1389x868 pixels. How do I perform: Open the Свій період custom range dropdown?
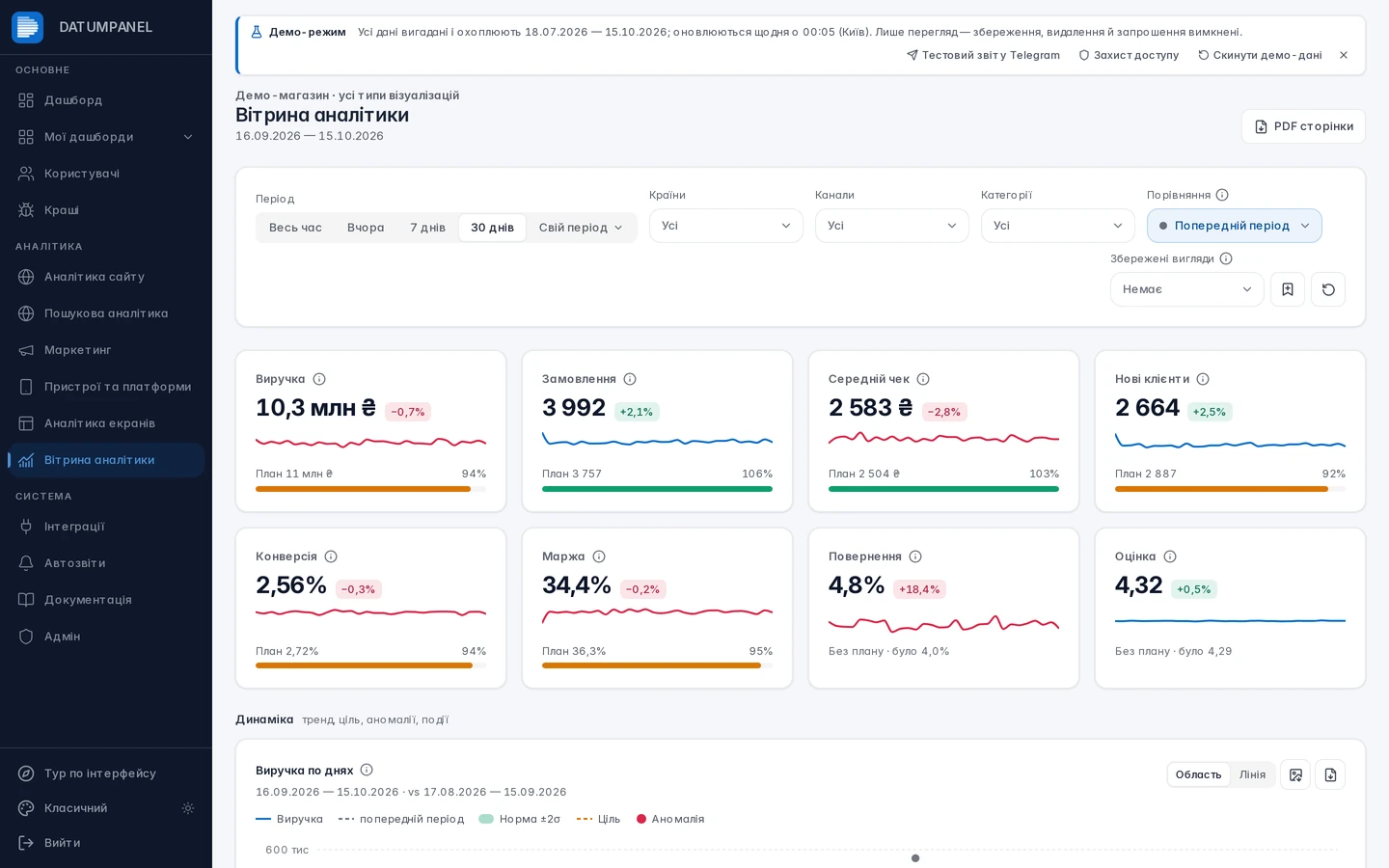(x=581, y=228)
